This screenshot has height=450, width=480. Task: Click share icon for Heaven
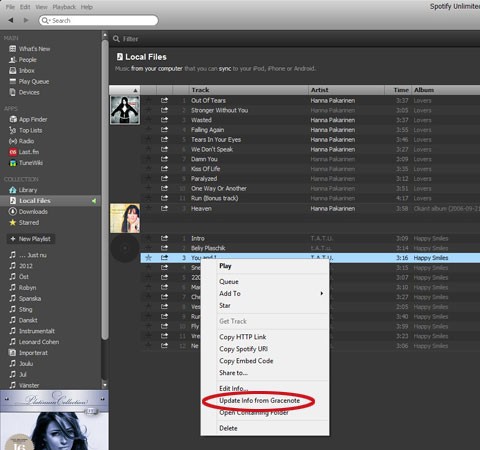164,208
